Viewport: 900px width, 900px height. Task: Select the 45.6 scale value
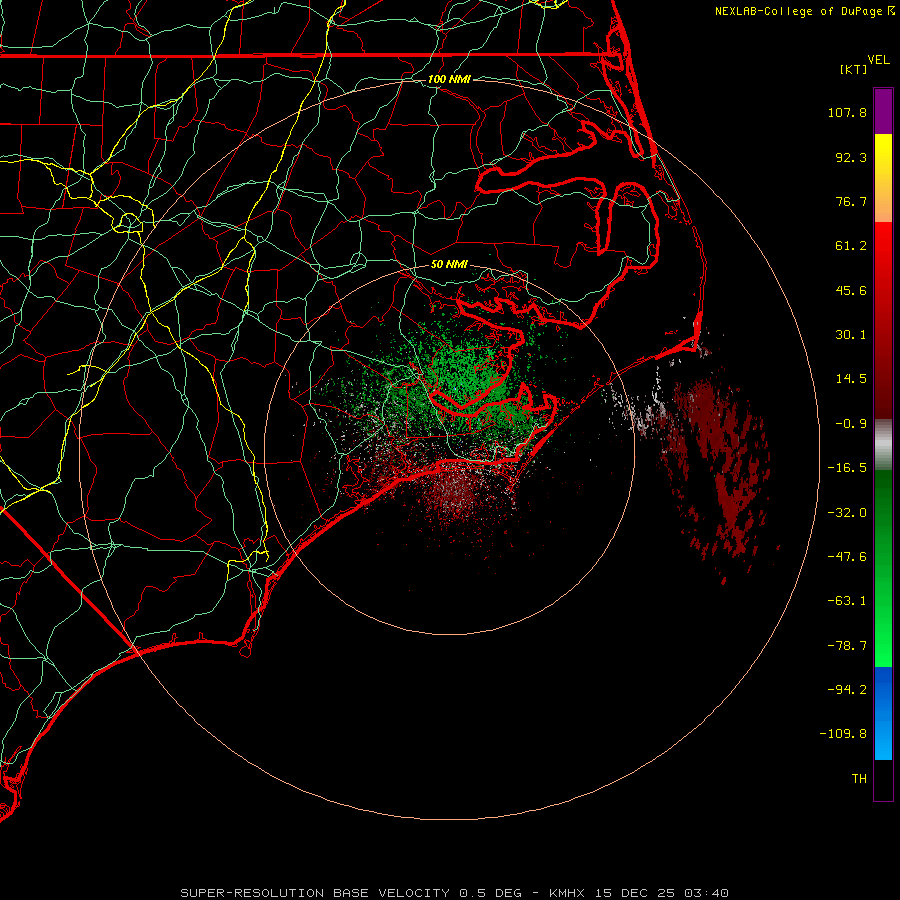[851, 290]
